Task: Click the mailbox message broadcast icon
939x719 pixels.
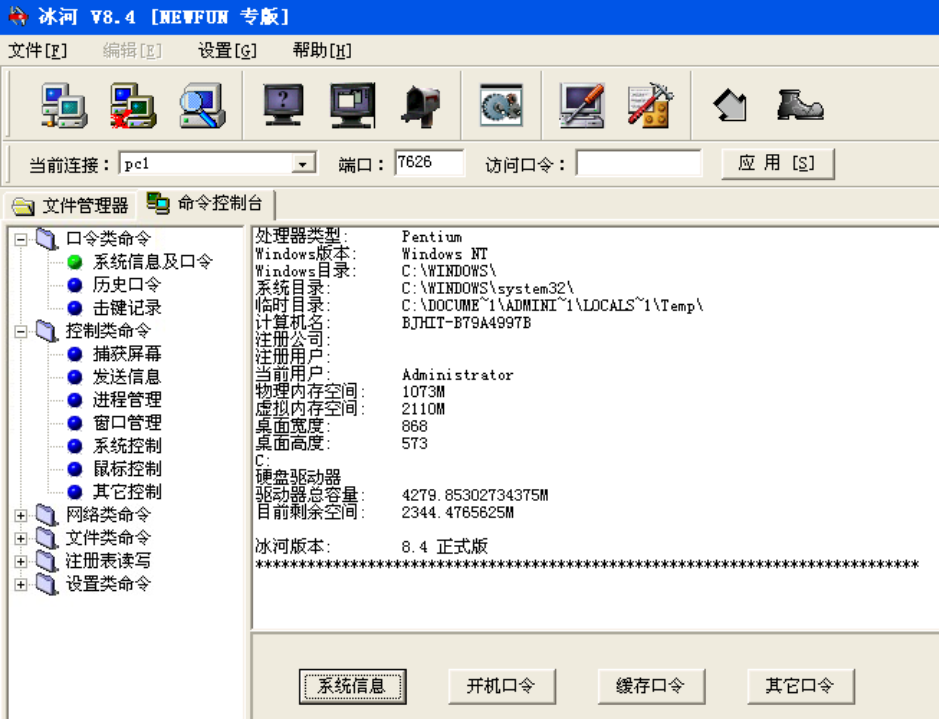Action: (420, 105)
